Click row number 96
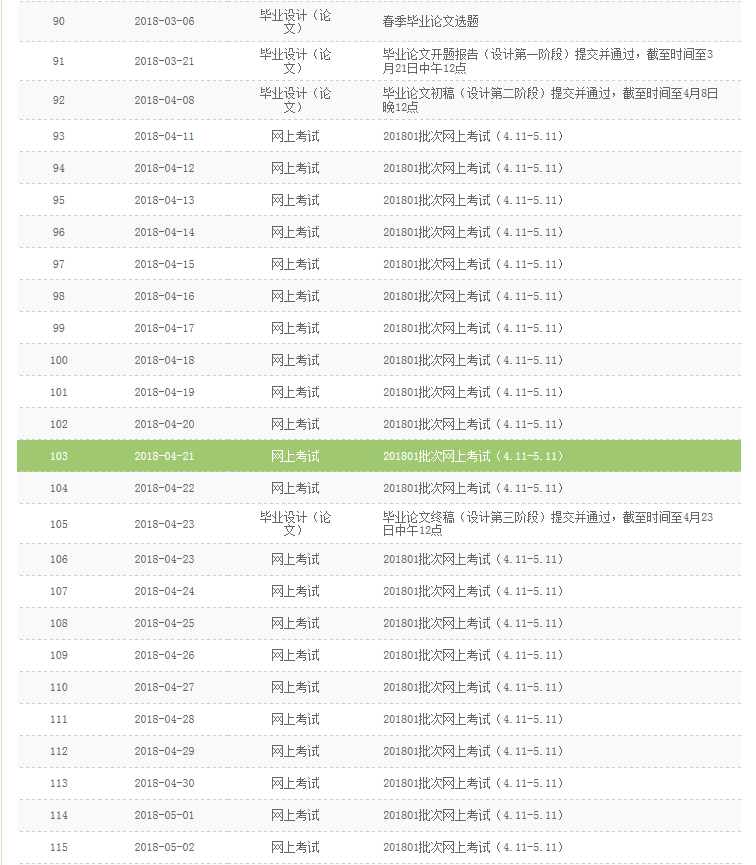The image size is (756, 865). [59, 232]
